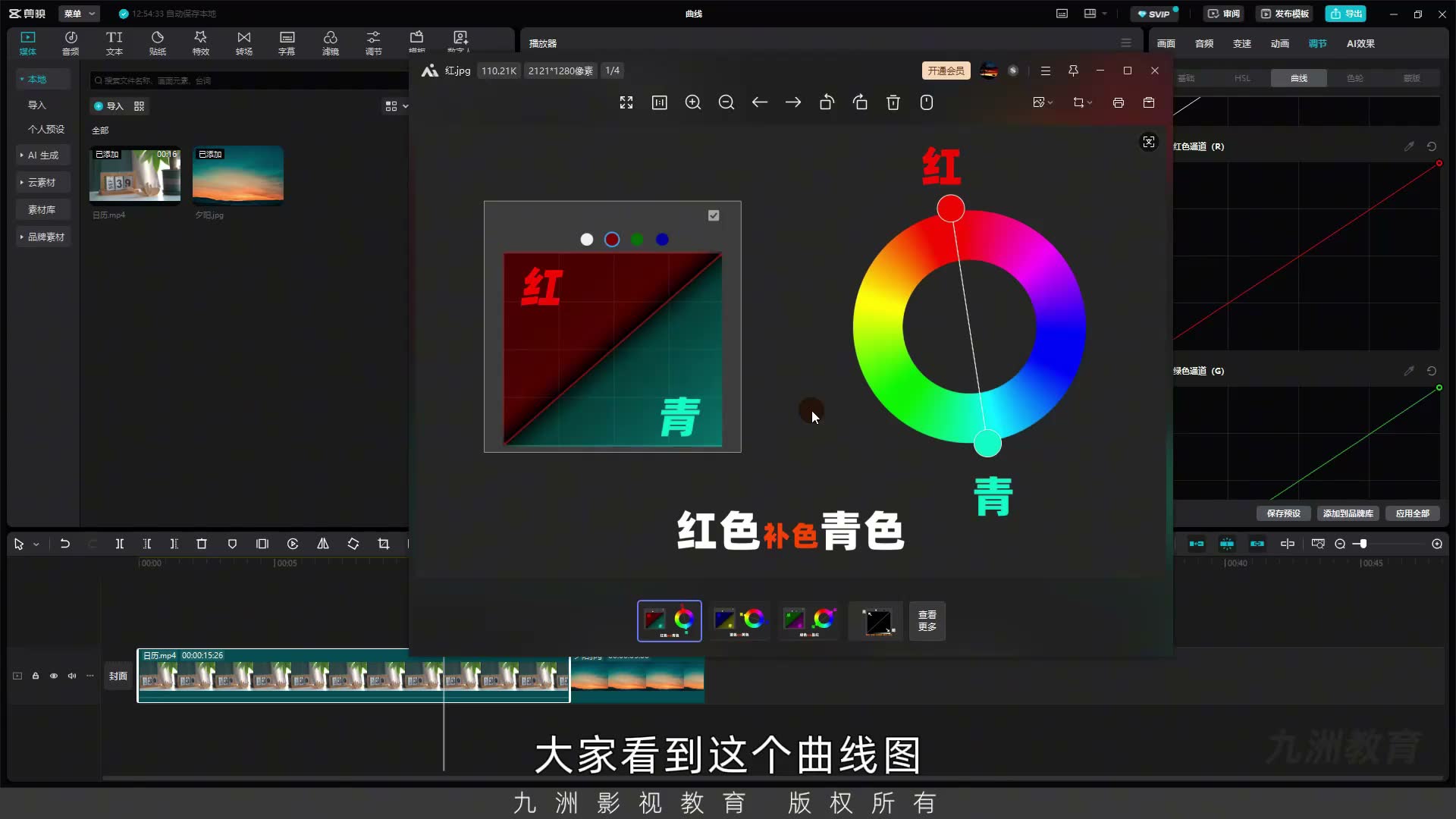This screenshot has width=1456, height=819.
Task: Switch to 动画 tab in properties panel
Action: click(x=1280, y=43)
